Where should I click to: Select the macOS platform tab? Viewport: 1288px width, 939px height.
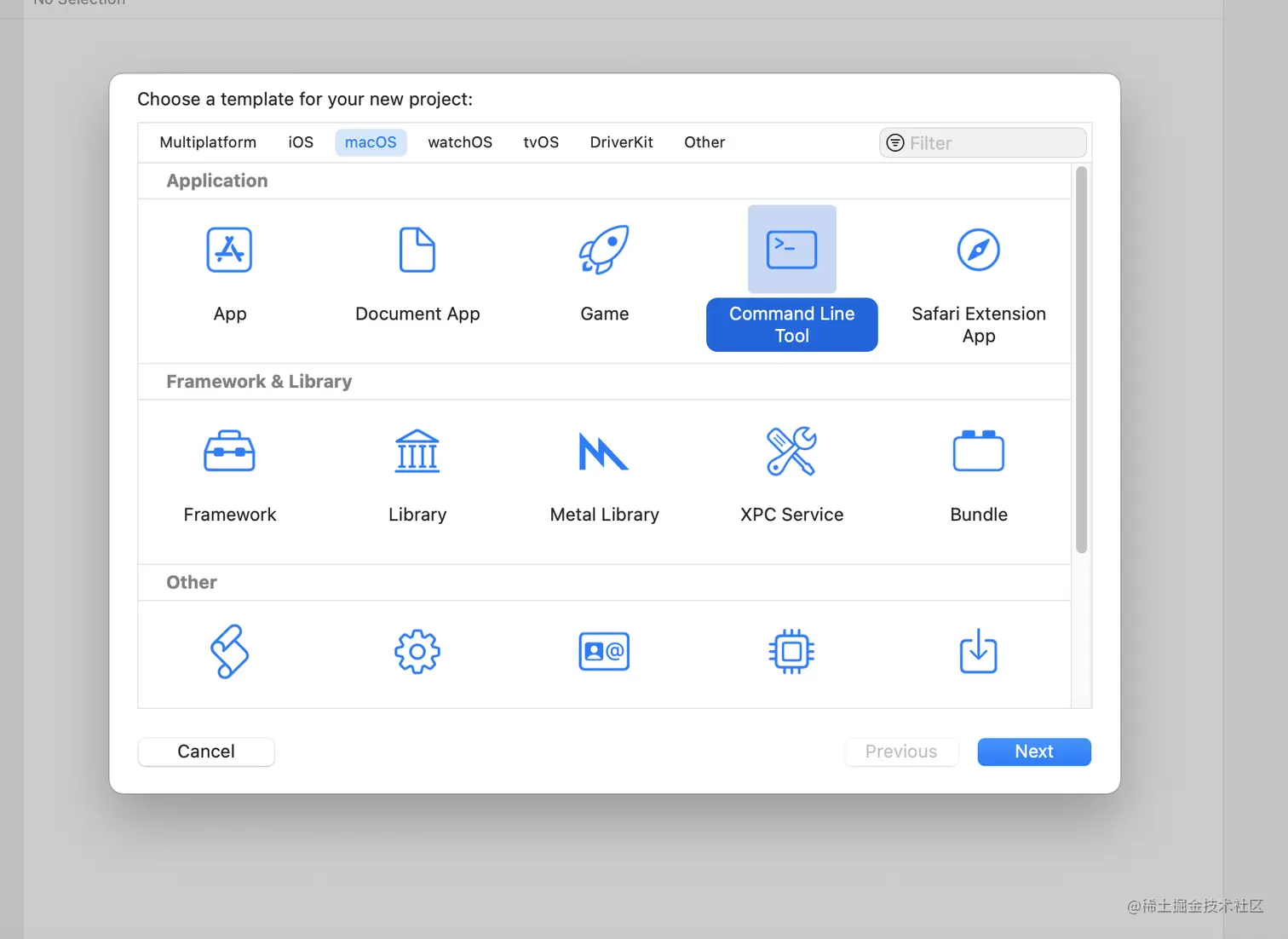pyautogui.click(x=371, y=142)
